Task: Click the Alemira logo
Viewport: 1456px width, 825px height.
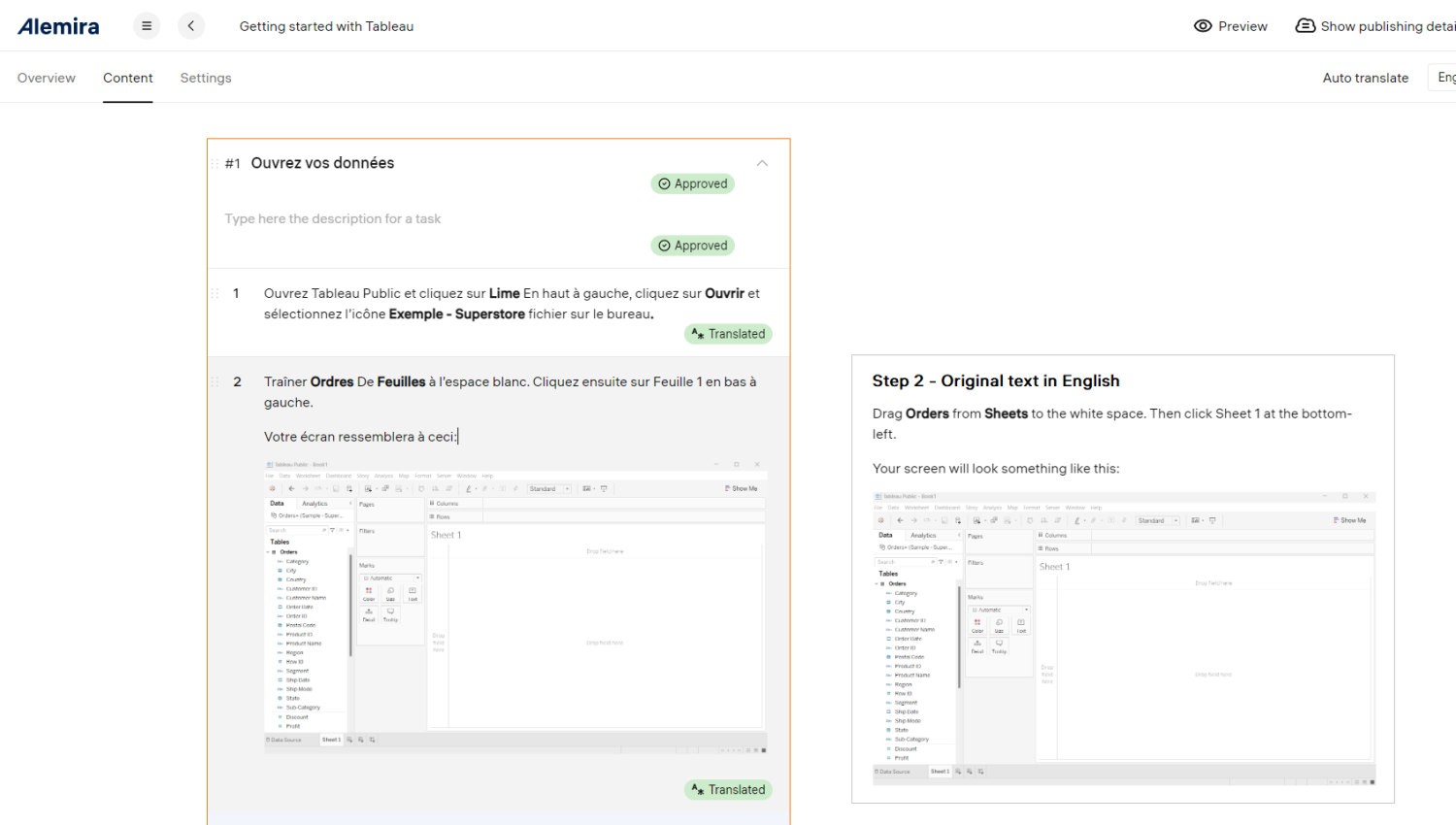Action: click(x=58, y=26)
